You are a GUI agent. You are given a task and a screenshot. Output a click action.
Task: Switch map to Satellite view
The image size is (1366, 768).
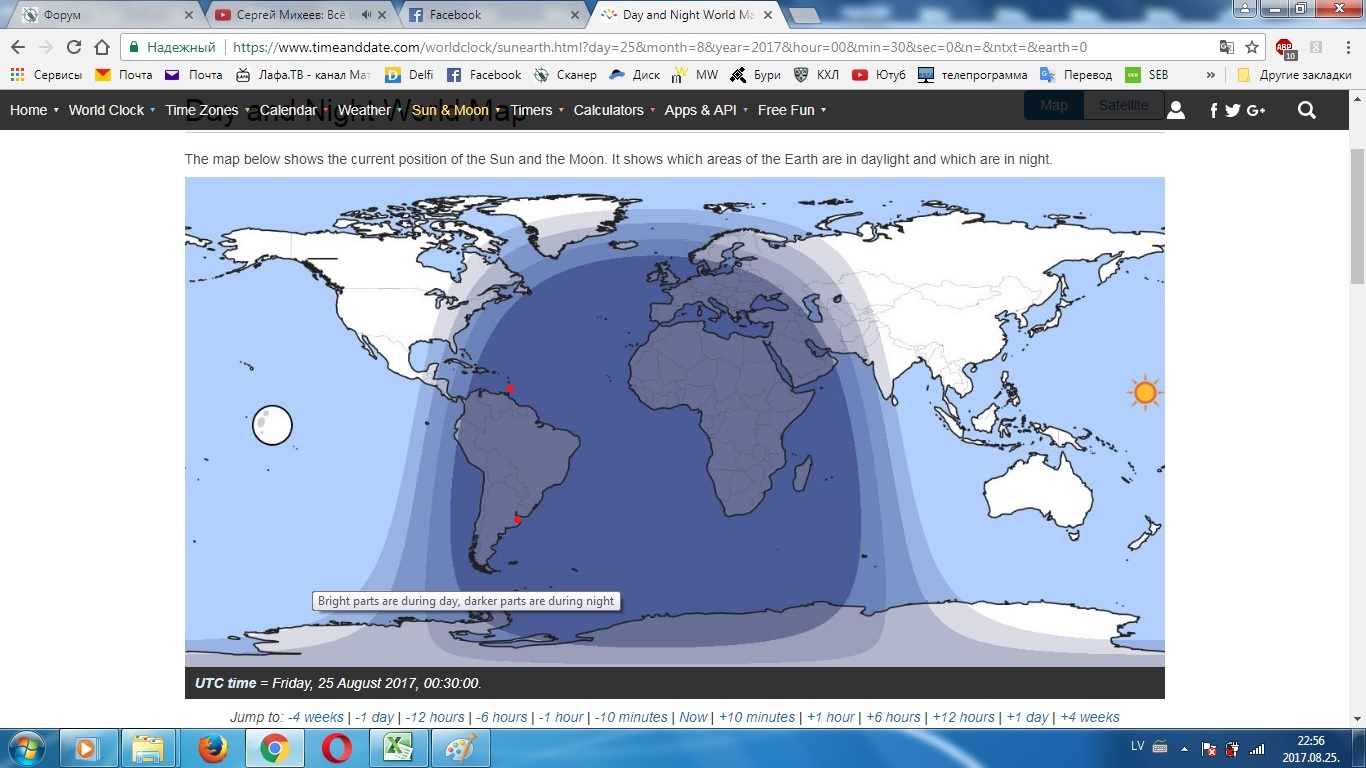pos(1124,105)
